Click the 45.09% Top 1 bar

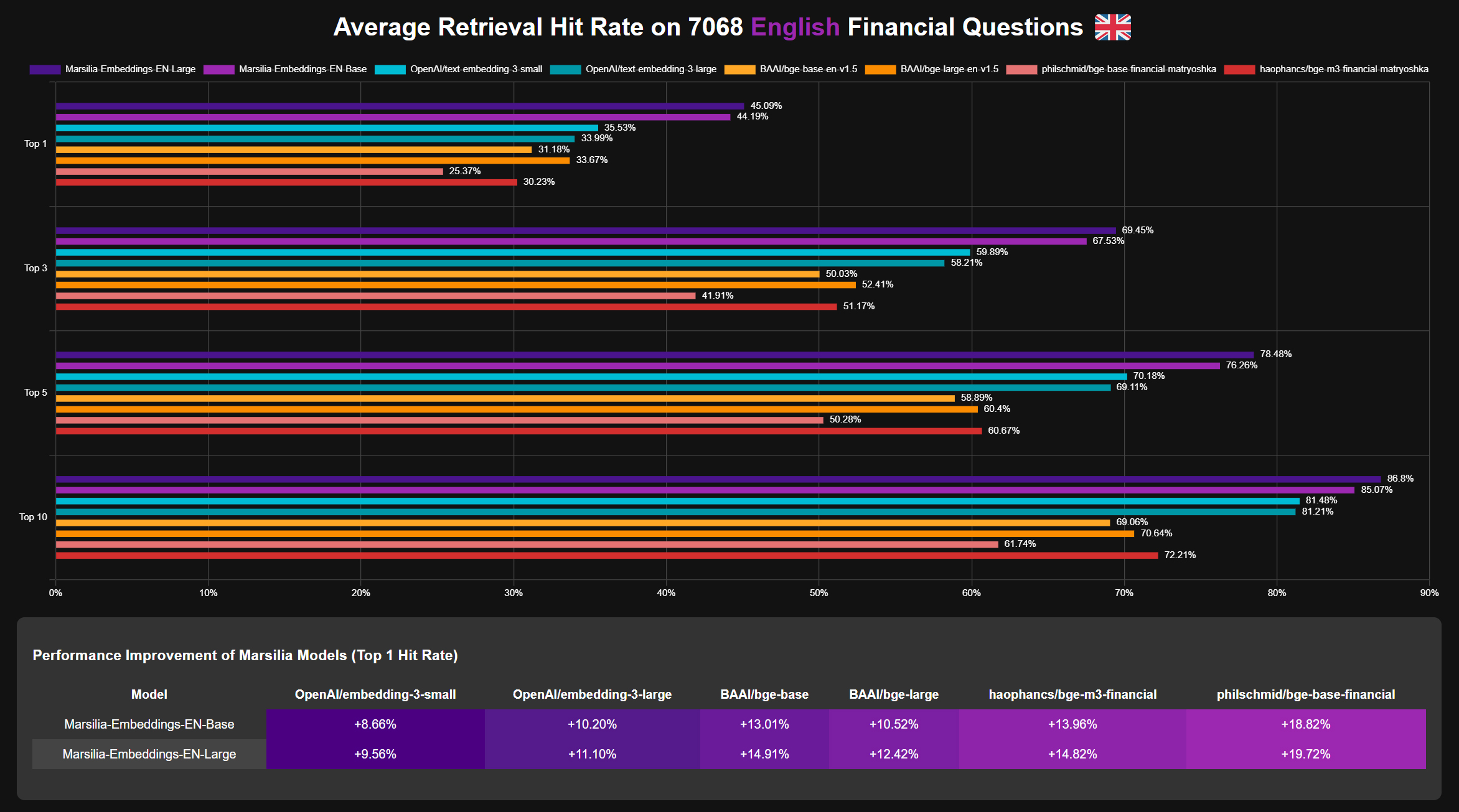(398, 106)
